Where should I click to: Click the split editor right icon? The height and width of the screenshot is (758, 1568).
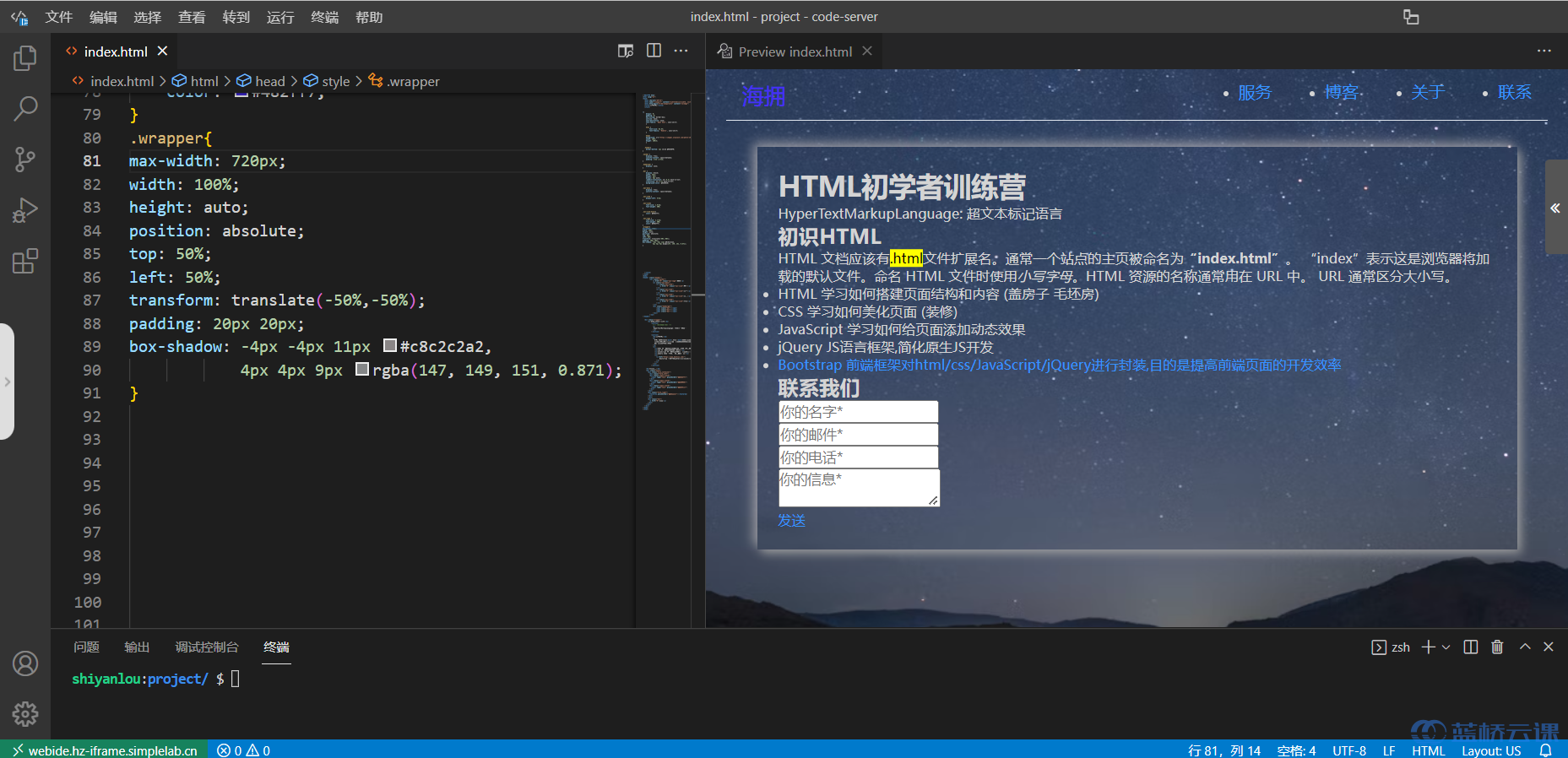(654, 51)
